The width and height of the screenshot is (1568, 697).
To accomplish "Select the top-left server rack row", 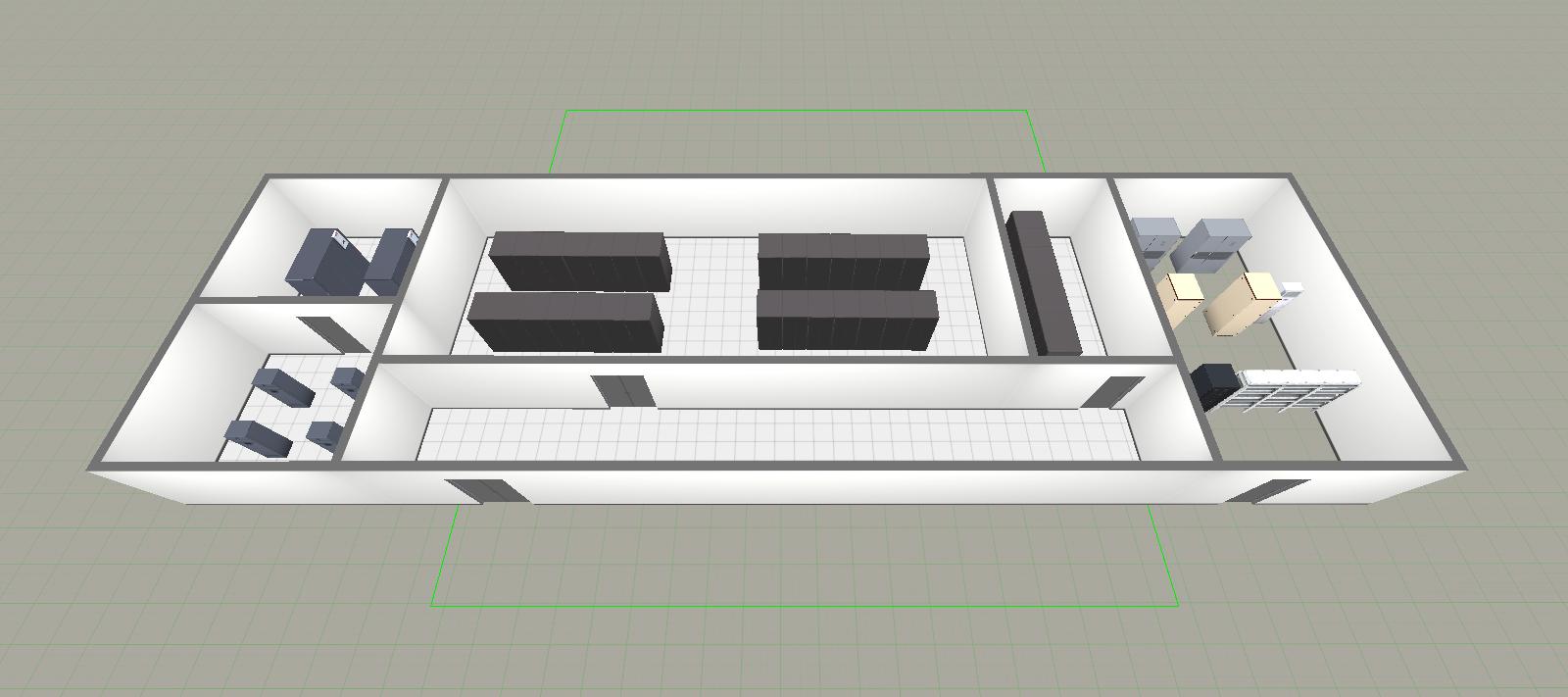I will [x=580, y=260].
